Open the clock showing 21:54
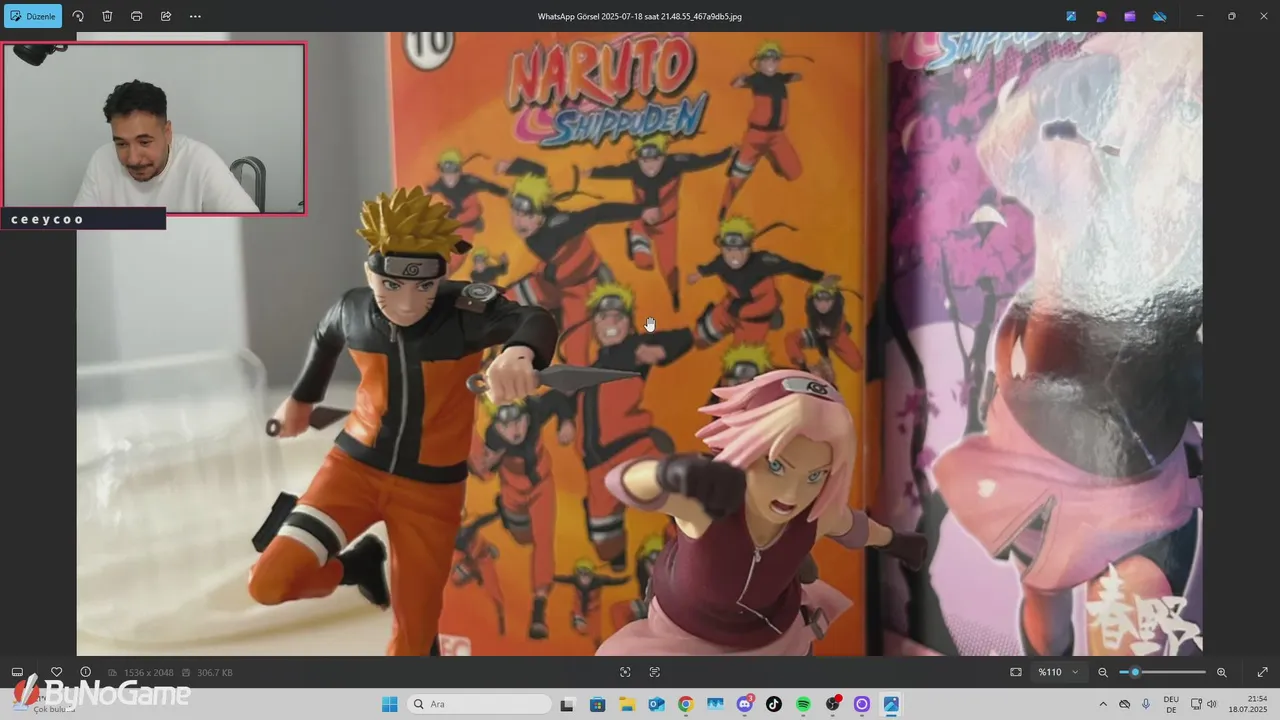Viewport: 1280px width, 720px height. 1249,704
